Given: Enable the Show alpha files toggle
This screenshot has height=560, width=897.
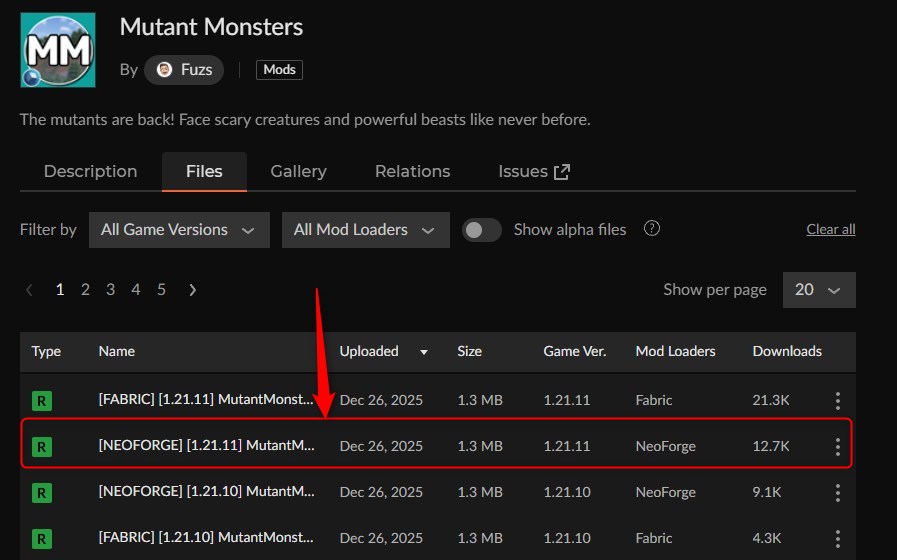Looking at the screenshot, I should click(x=482, y=230).
